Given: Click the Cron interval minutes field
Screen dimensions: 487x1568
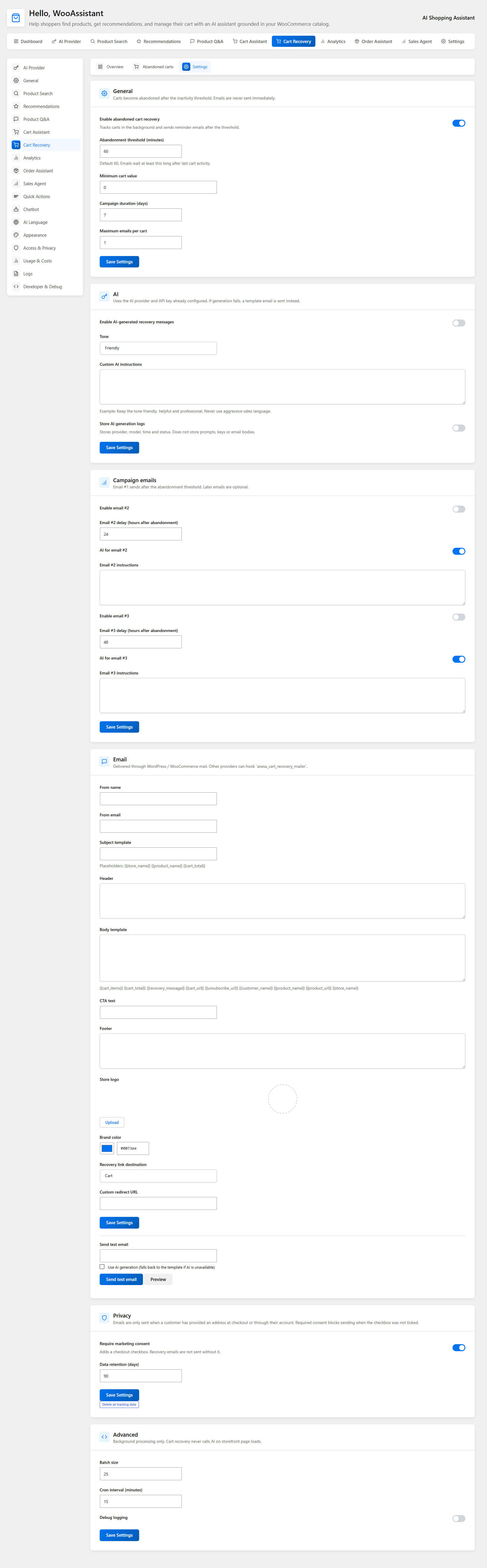Looking at the screenshot, I should point(140,1502).
